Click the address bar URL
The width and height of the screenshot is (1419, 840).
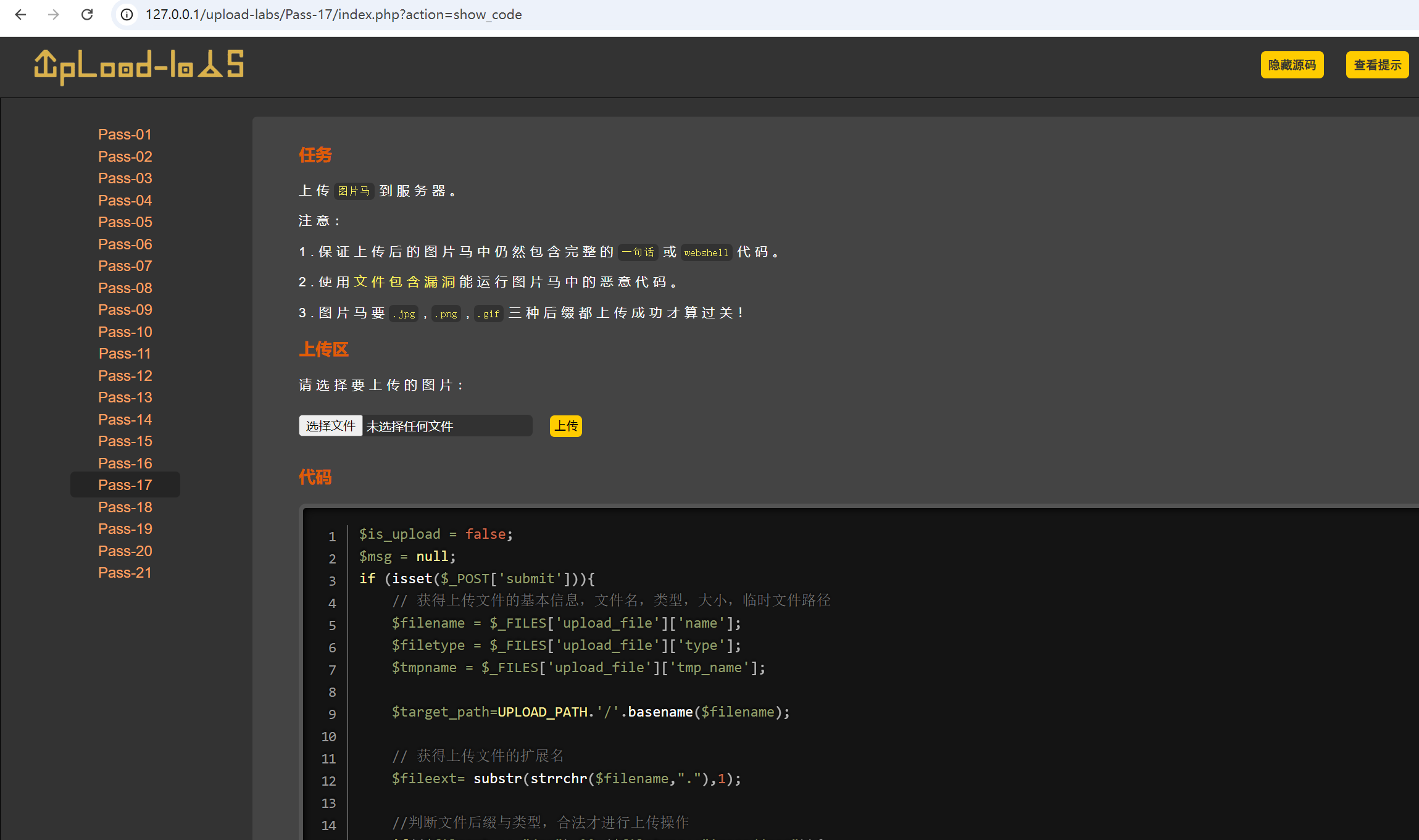[x=333, y=14]
